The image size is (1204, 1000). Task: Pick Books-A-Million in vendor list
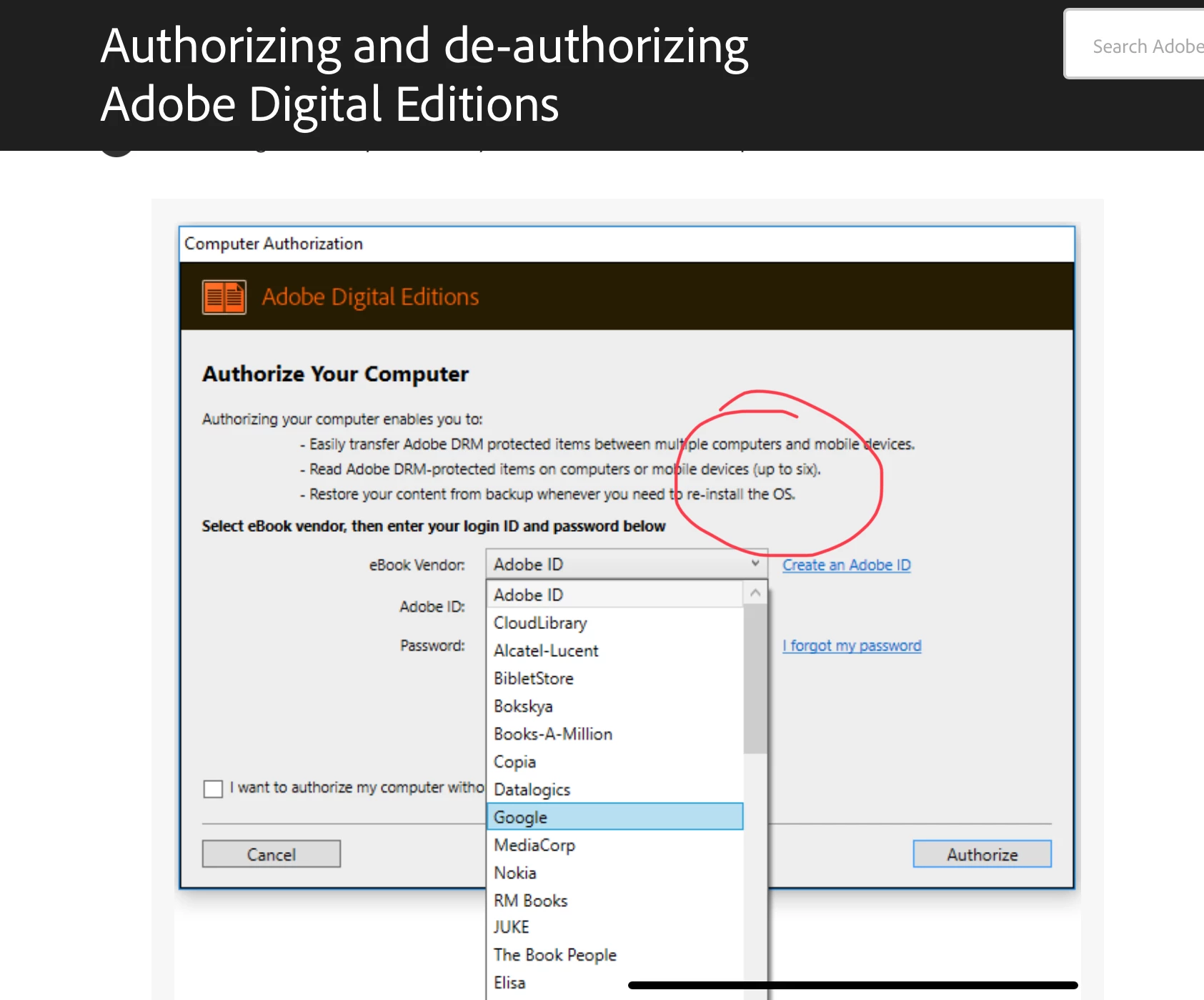pos(615,734)
